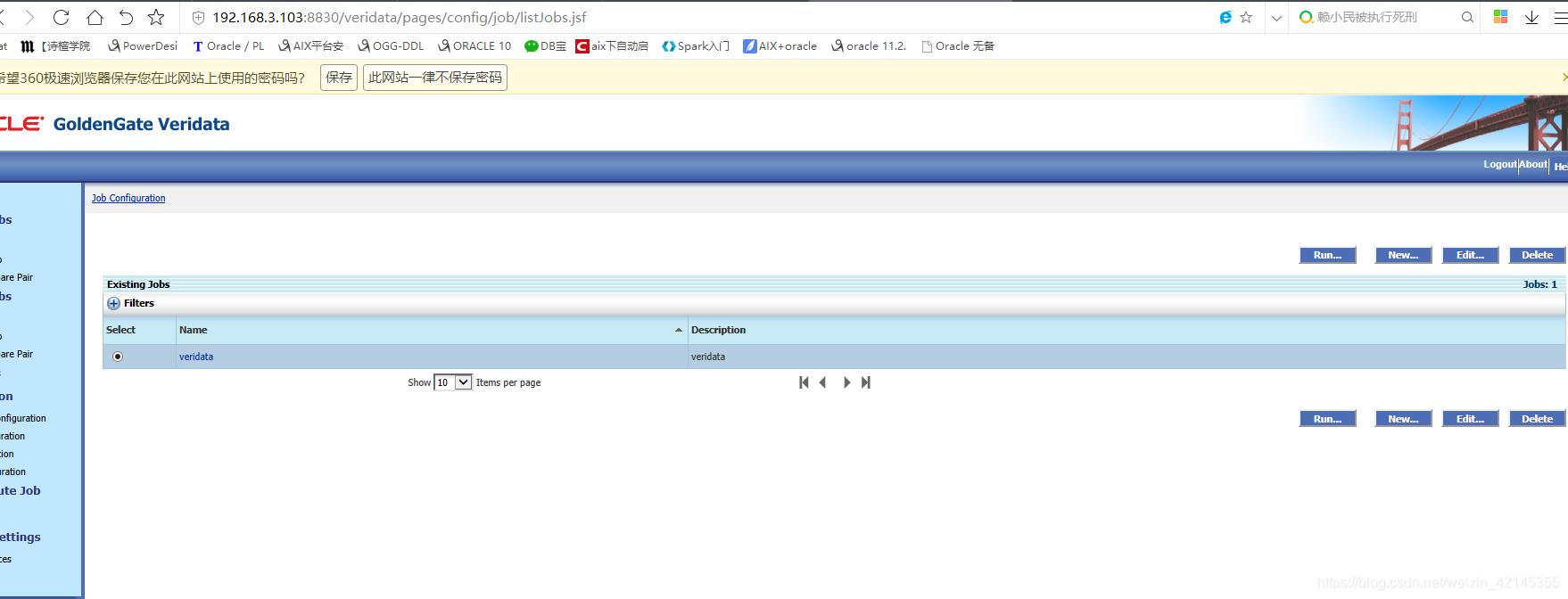The width and height of the screenshot is (1568, 599).
Task: Click the site security shield icon
Action: click(x=199, y=17)
